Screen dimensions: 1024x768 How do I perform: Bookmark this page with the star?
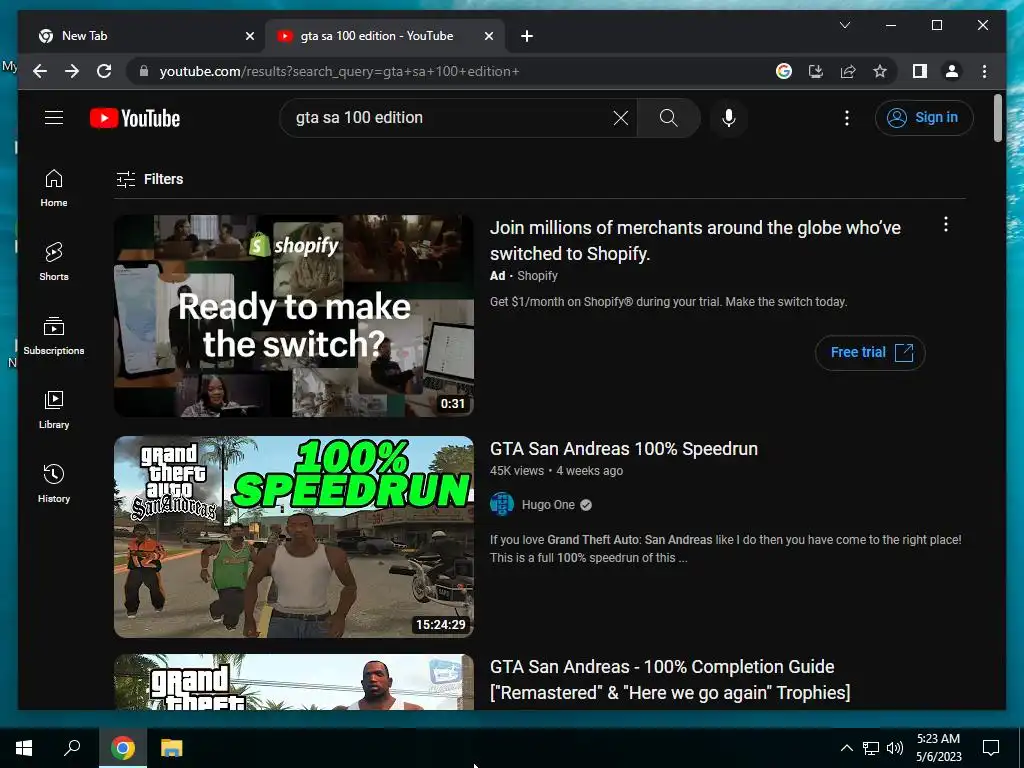tap(880, 71)
